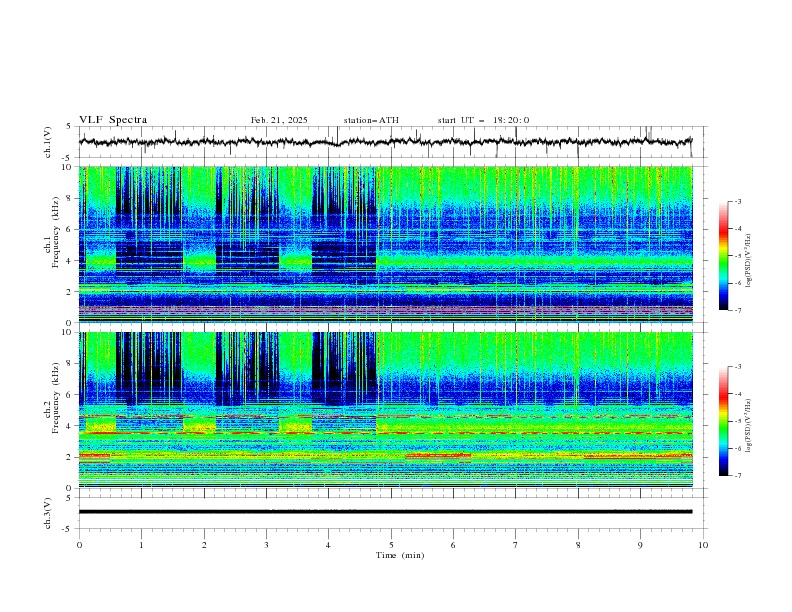This screenshot has width=792, height=612.
Task: Click the 'station=ATH' label
Action: coord(371,120)
